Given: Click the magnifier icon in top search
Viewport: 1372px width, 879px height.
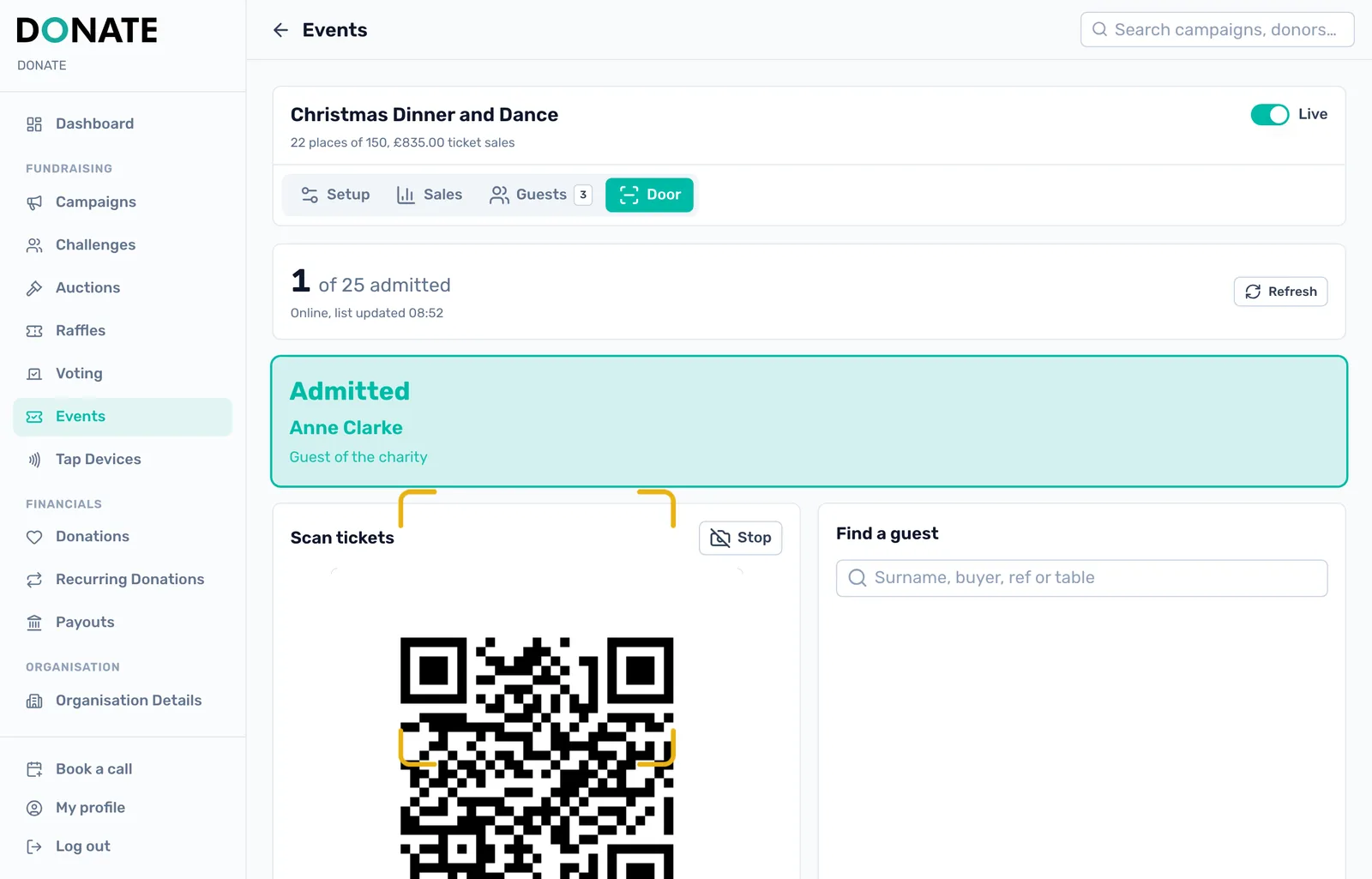Looking at the screenshot, I should tap(1099, 29).
